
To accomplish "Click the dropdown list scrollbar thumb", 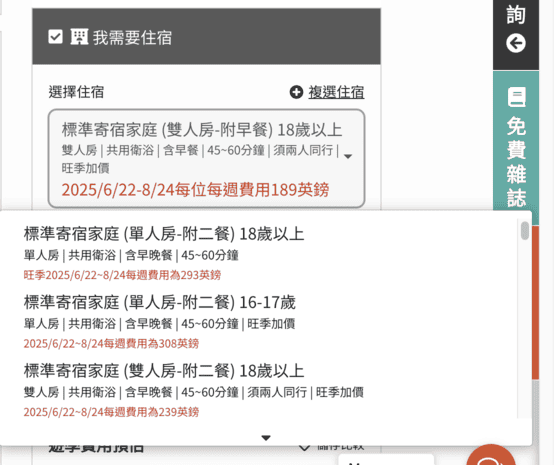I will (x=525, y=231).
